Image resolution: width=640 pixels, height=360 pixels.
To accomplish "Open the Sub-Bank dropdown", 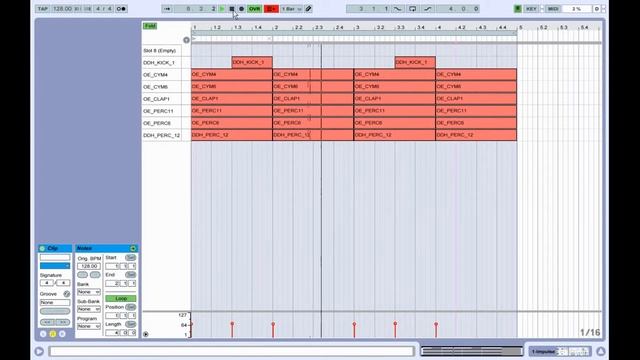I will coord(89,309).
